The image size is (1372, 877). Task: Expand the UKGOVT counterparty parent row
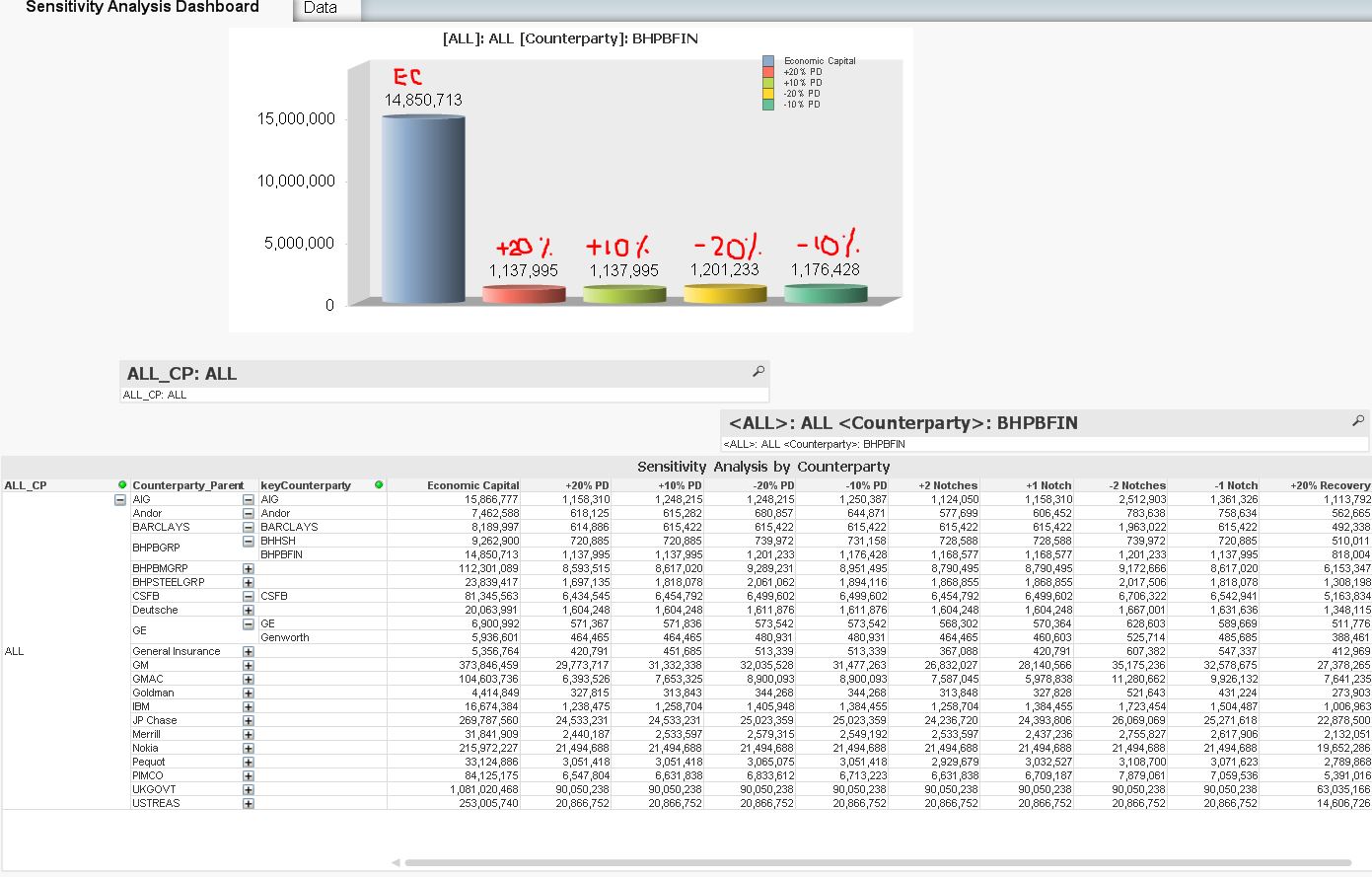pos(248,790)
